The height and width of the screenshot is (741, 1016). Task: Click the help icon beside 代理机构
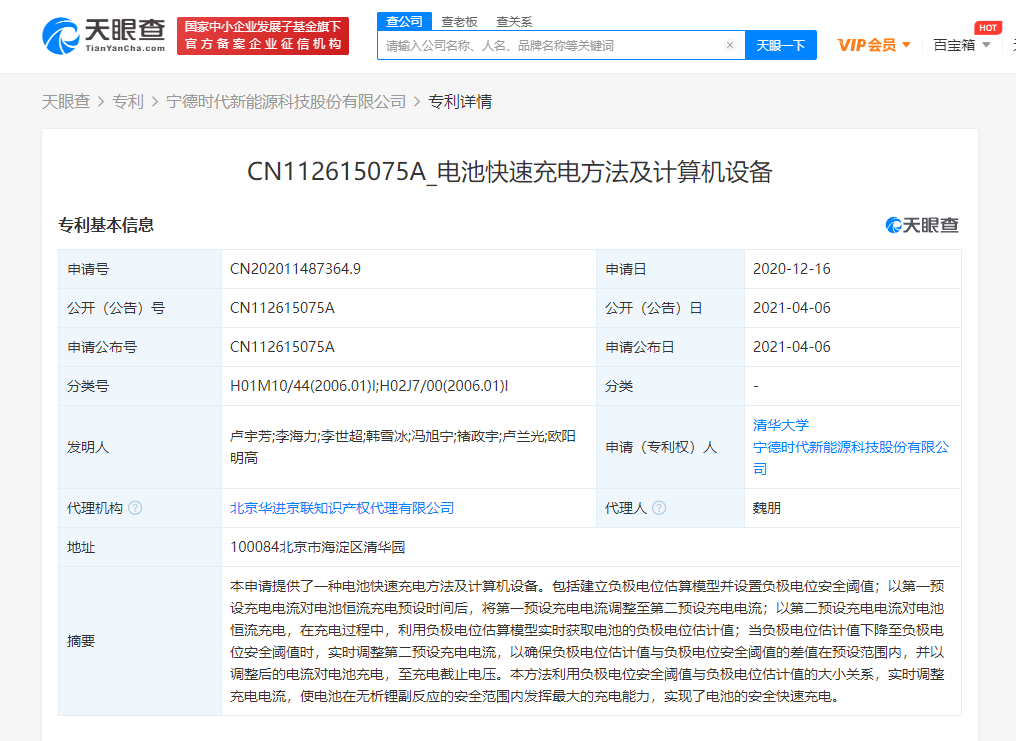point(137,507)
